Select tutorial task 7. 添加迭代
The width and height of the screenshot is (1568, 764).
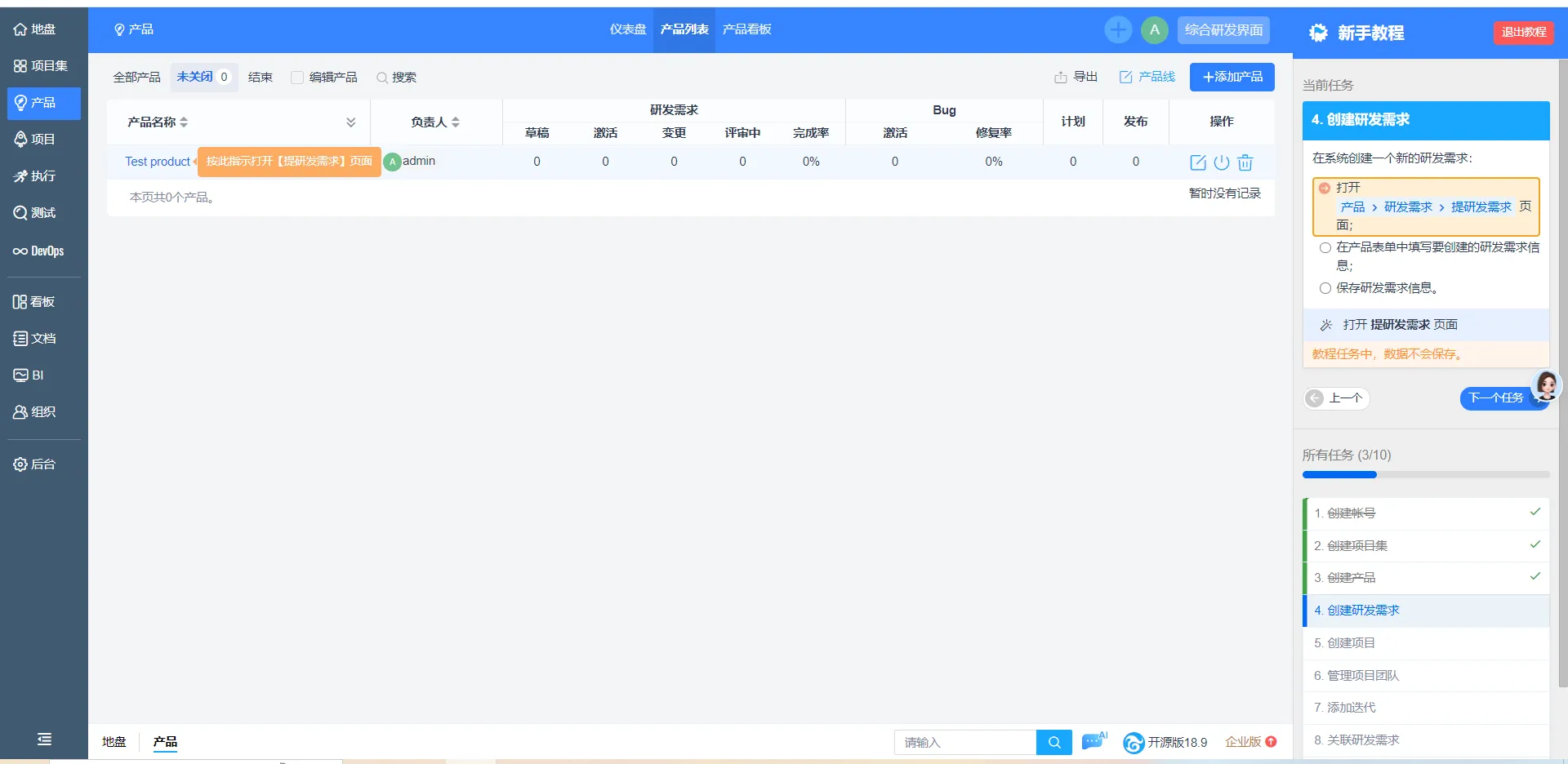point(1428,708)
